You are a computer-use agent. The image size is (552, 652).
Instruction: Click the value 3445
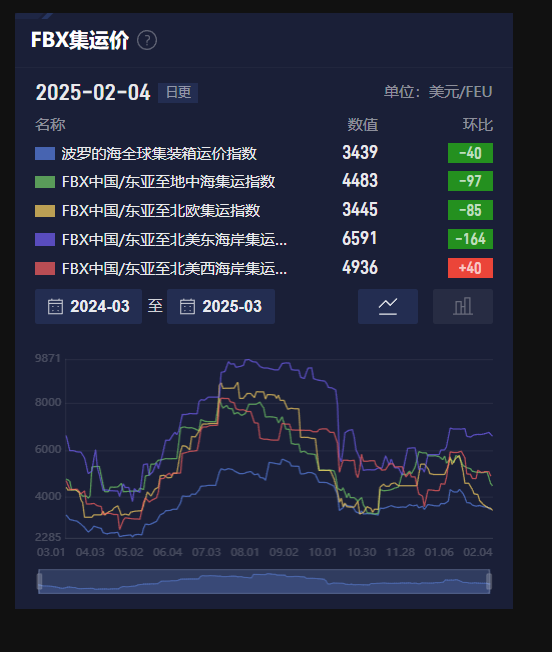[360, 210]
